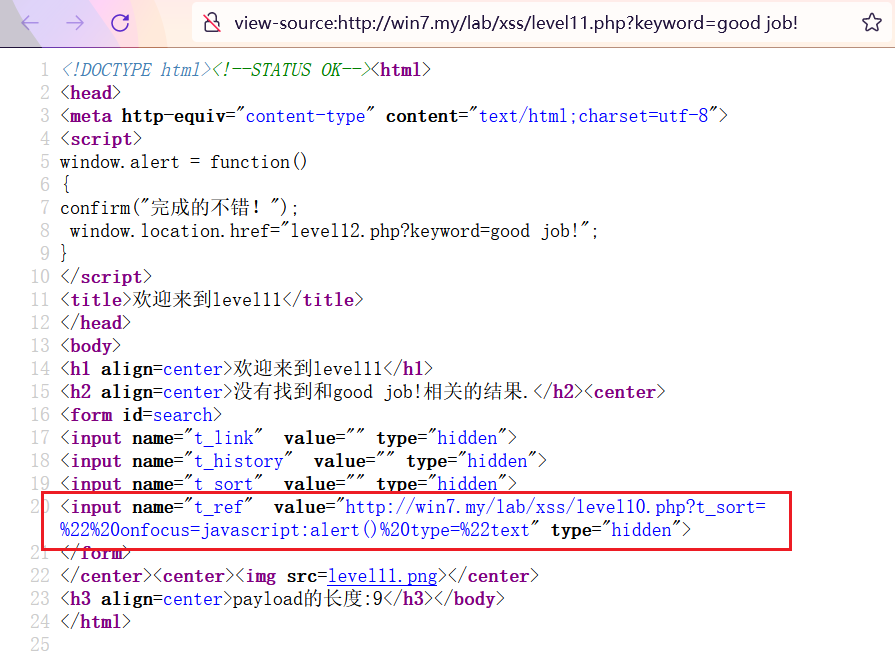The width and height of the screenshot is (895, 670).
Task: Open the not-secure site info icon
Action: pos(211,23)
